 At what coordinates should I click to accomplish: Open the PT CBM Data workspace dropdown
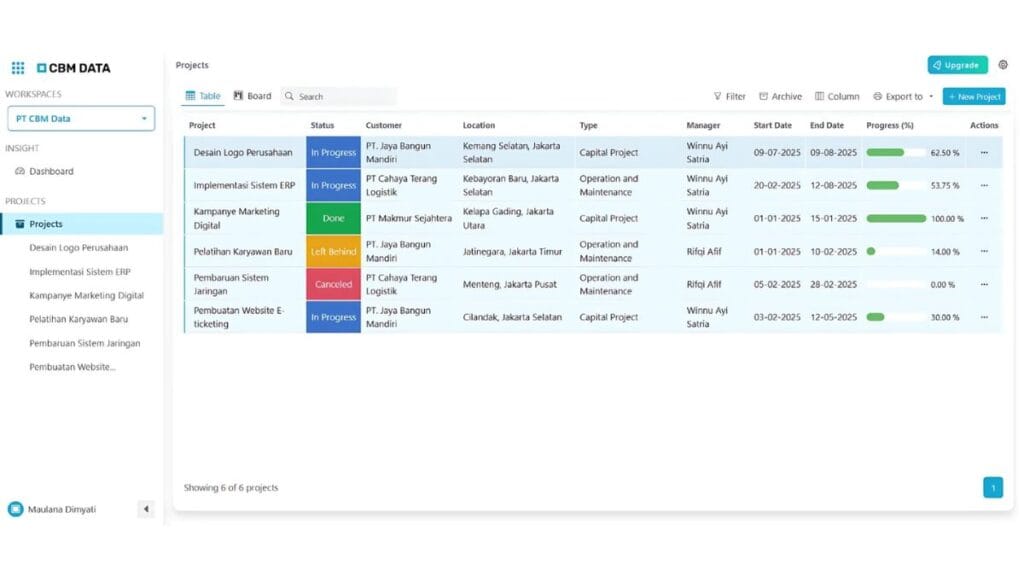81,119
